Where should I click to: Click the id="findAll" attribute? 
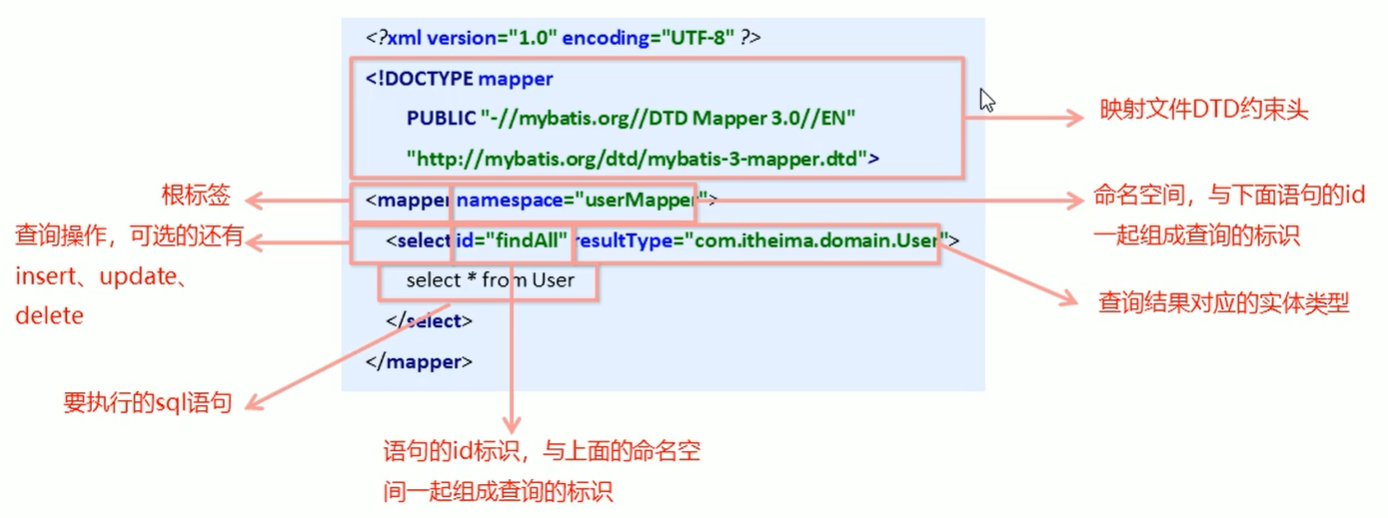click(512, 240)
